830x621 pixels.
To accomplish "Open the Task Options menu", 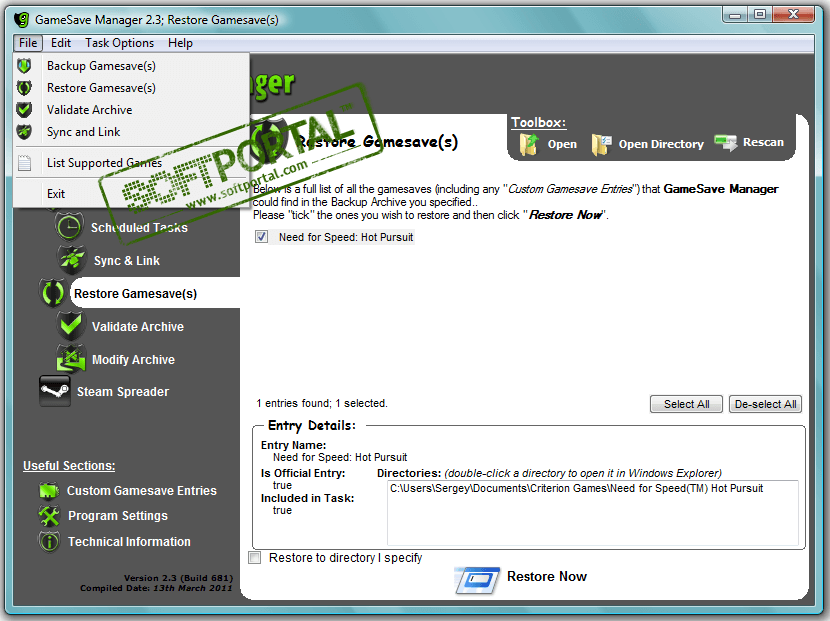I will [x=120, y=43].
